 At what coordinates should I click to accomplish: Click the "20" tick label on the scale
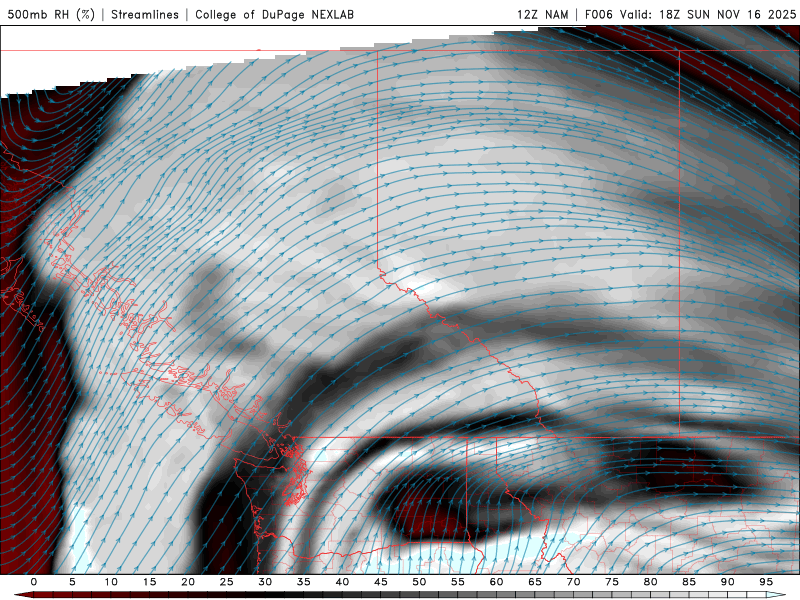click(x=188, y=582)
